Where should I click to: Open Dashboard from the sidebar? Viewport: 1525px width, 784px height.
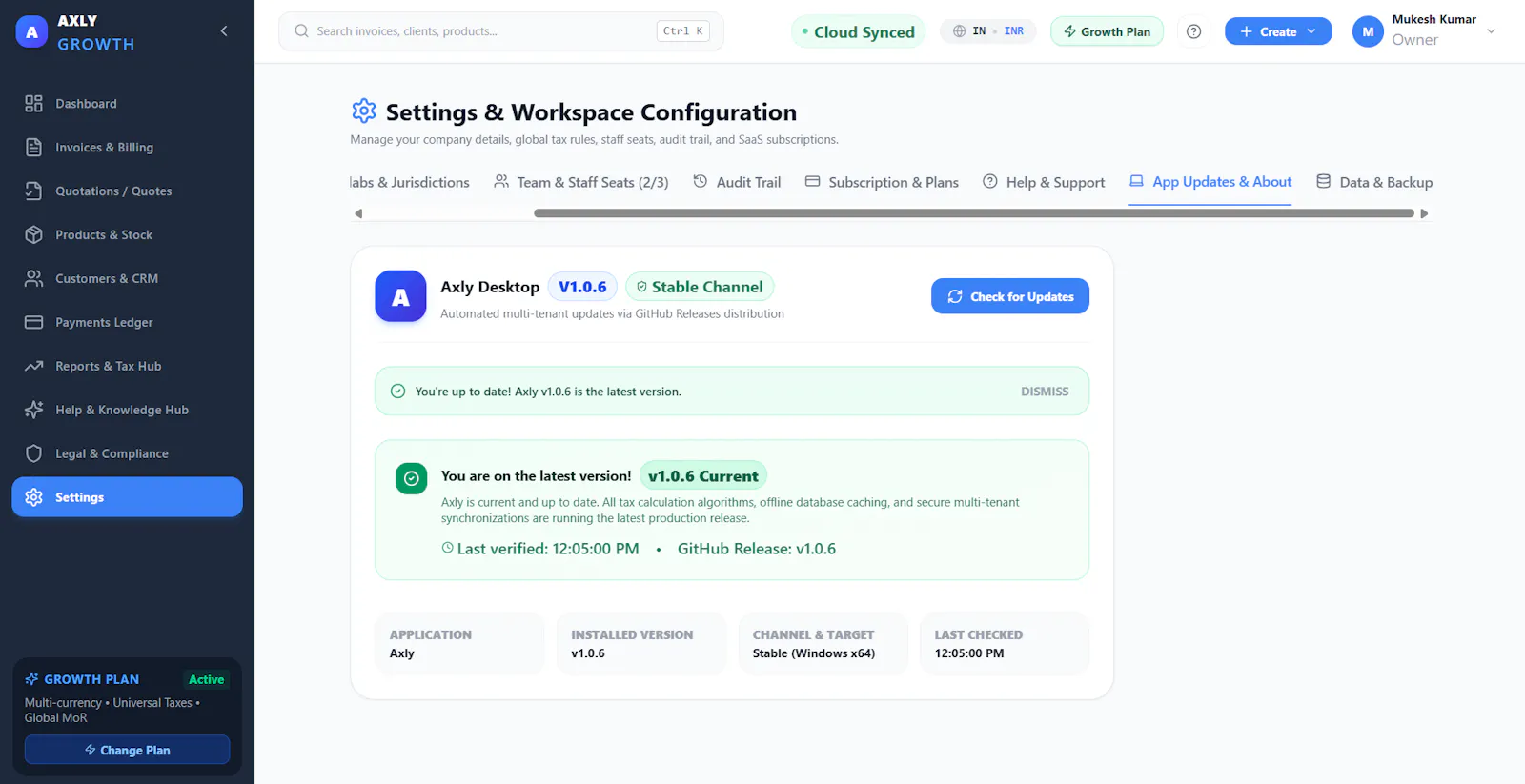click(127, 104)
